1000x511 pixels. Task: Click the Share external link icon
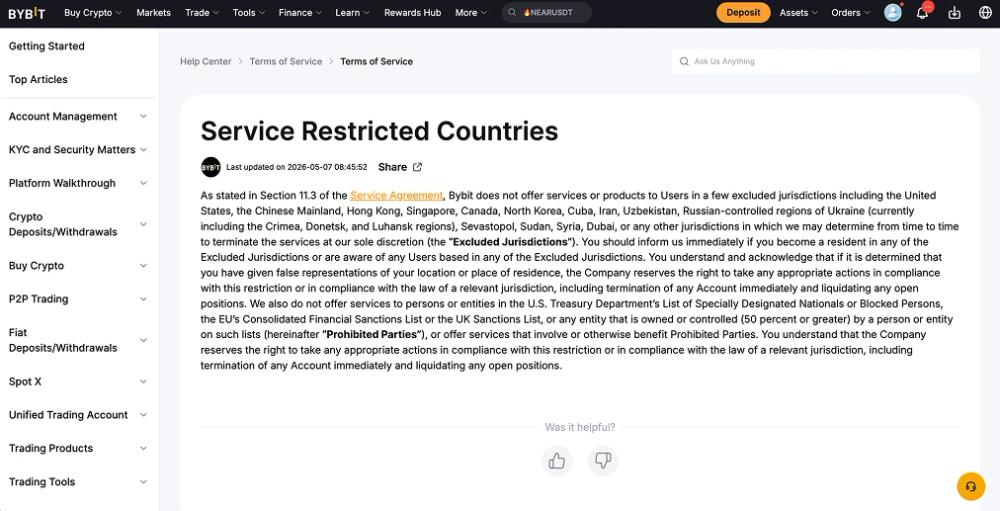coord(418,167)
